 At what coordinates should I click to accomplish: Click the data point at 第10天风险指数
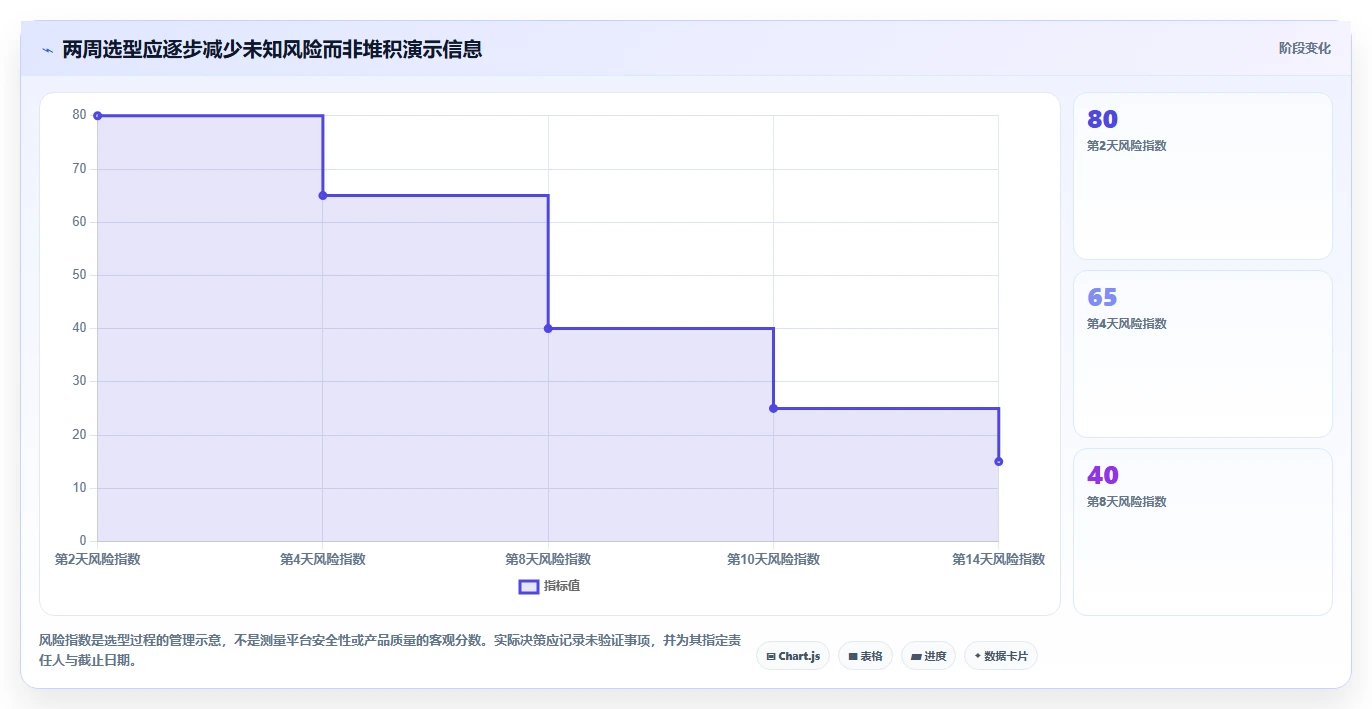773,408
